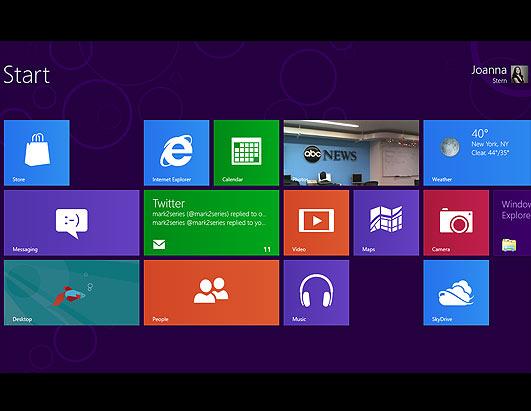This screenshot has width=531, height=411.
Task: Open the People tile
Action: 211,293
